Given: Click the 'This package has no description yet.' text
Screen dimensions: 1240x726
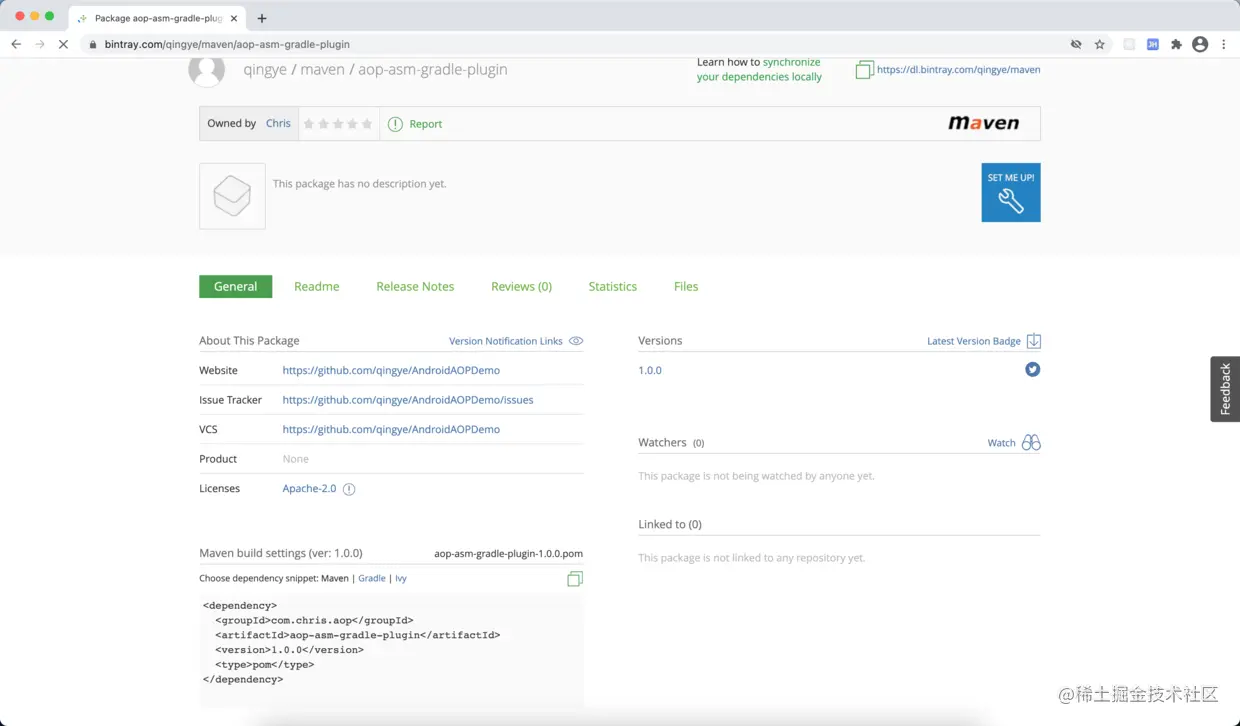Looking at the screenshot, I should [359, 184].
